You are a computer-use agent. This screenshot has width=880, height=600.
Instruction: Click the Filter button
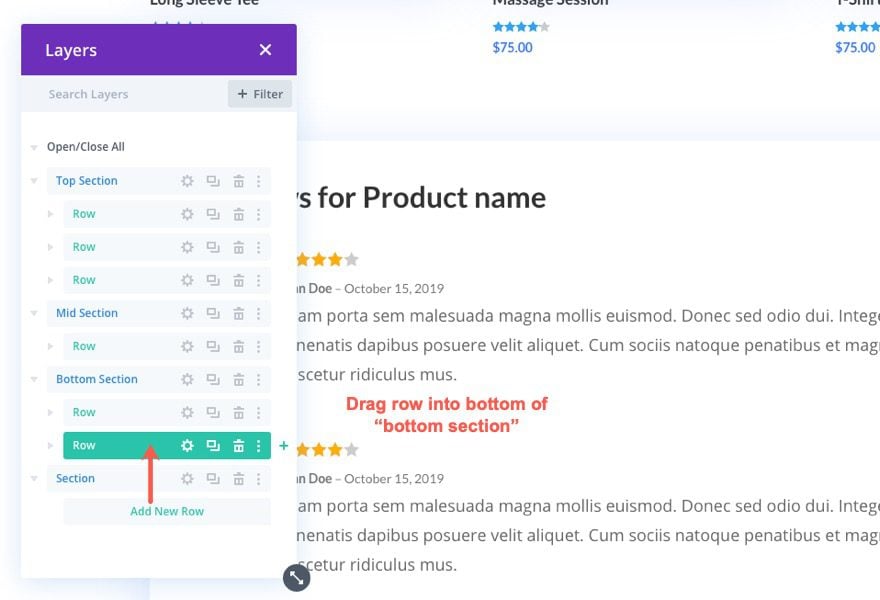(260, 94)
